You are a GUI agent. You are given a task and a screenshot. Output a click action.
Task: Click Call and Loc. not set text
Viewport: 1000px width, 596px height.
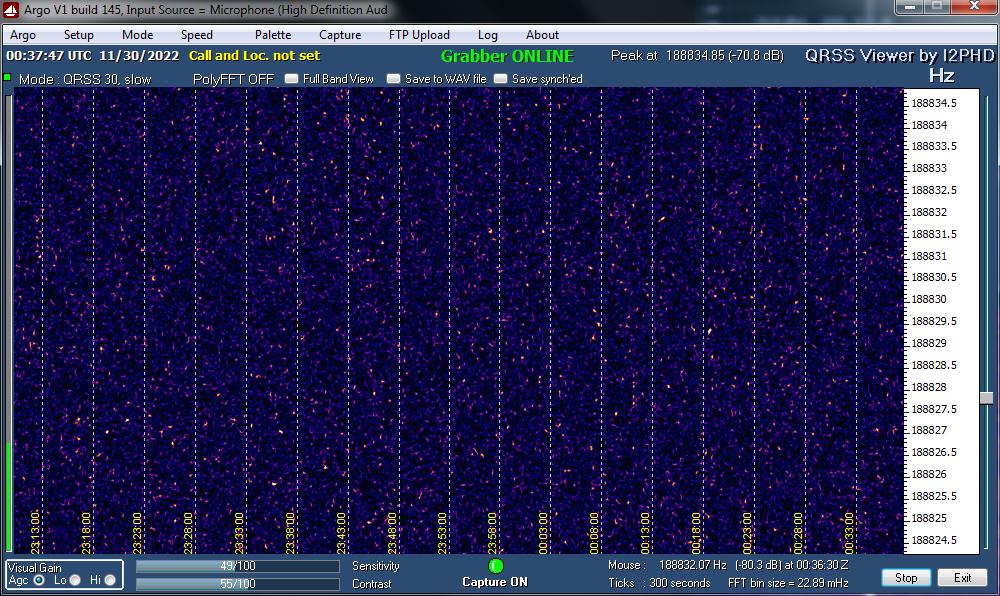tap(254, 55)
